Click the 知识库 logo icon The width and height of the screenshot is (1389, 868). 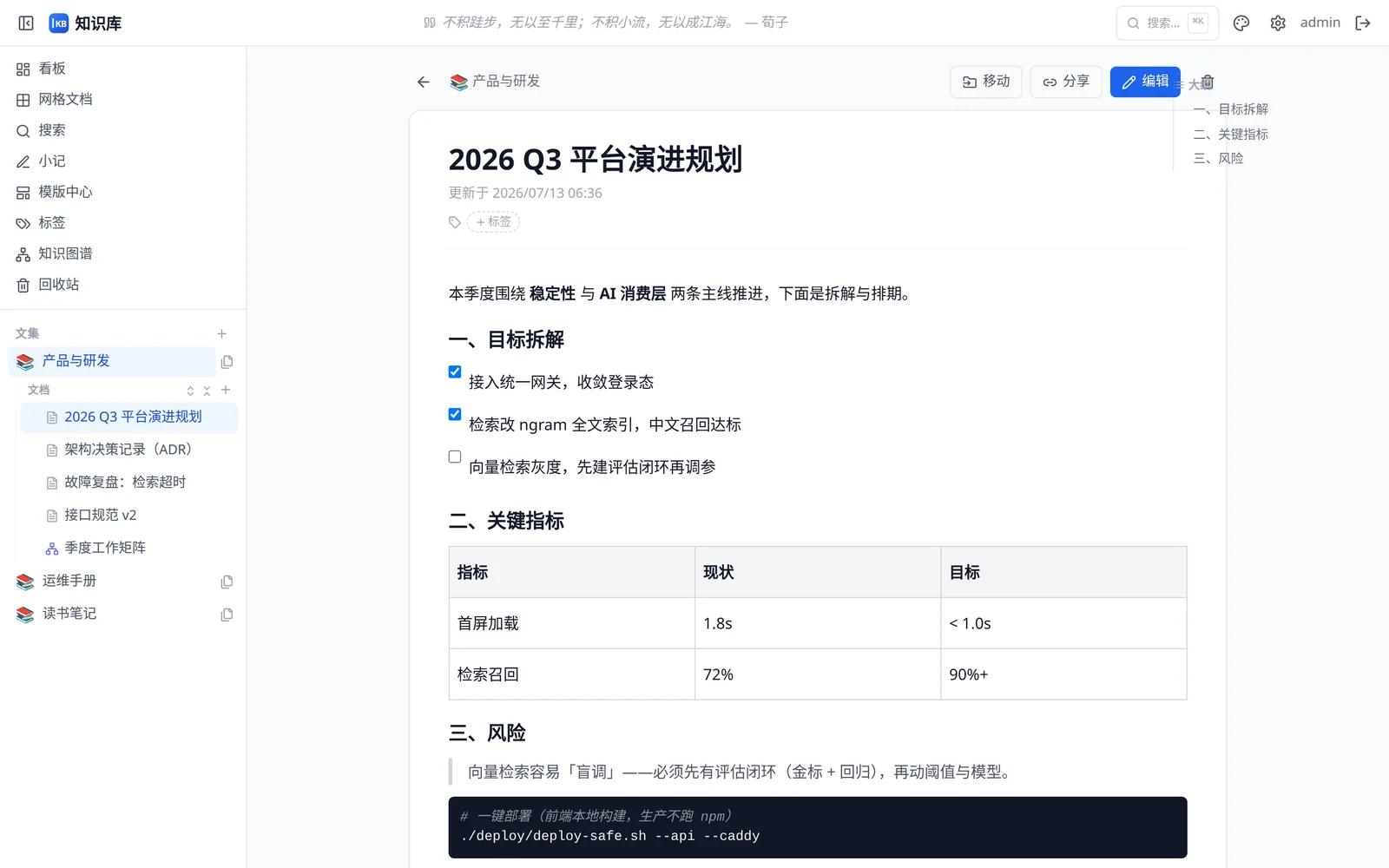58,23
